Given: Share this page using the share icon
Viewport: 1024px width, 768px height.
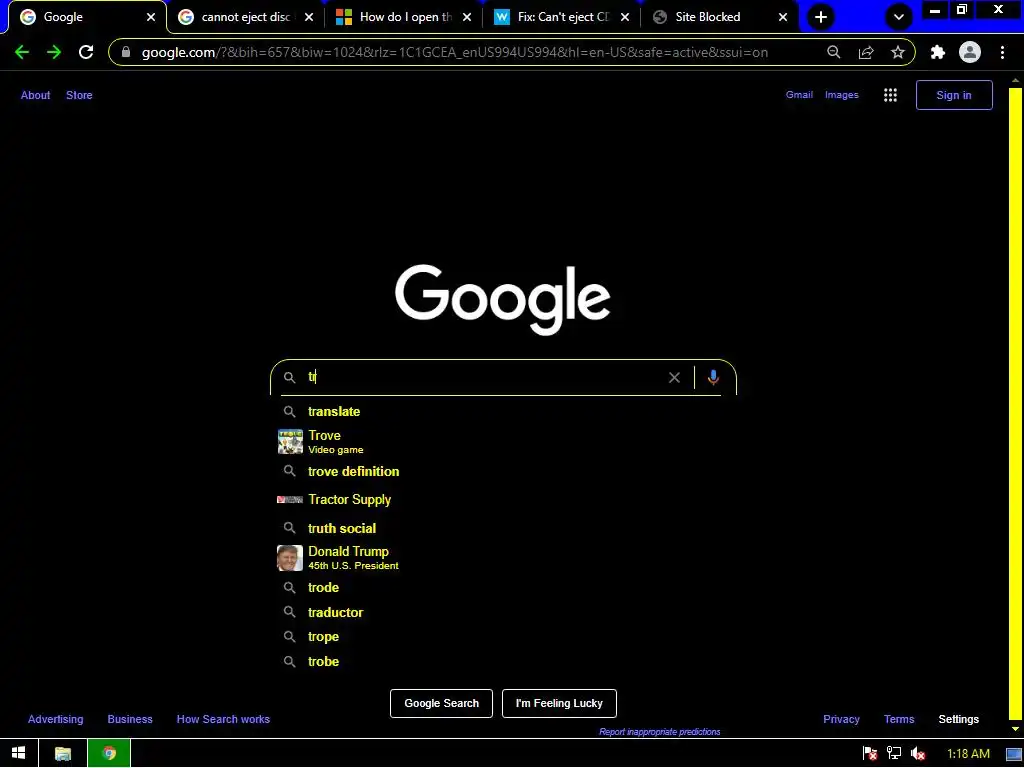Looking at the screenshot, I should (866, 52).
